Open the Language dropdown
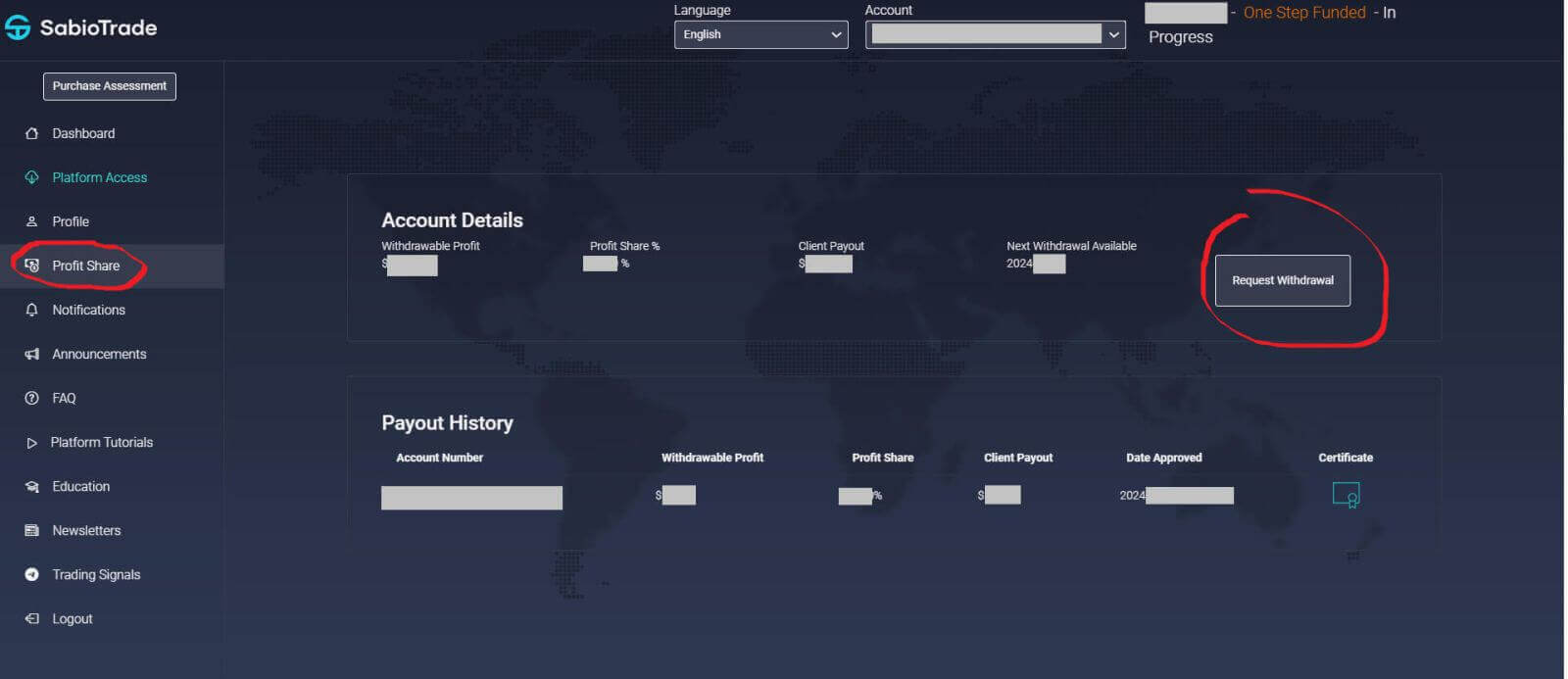1568x679 pixels. pyautogui.click(x=760, y=34)
